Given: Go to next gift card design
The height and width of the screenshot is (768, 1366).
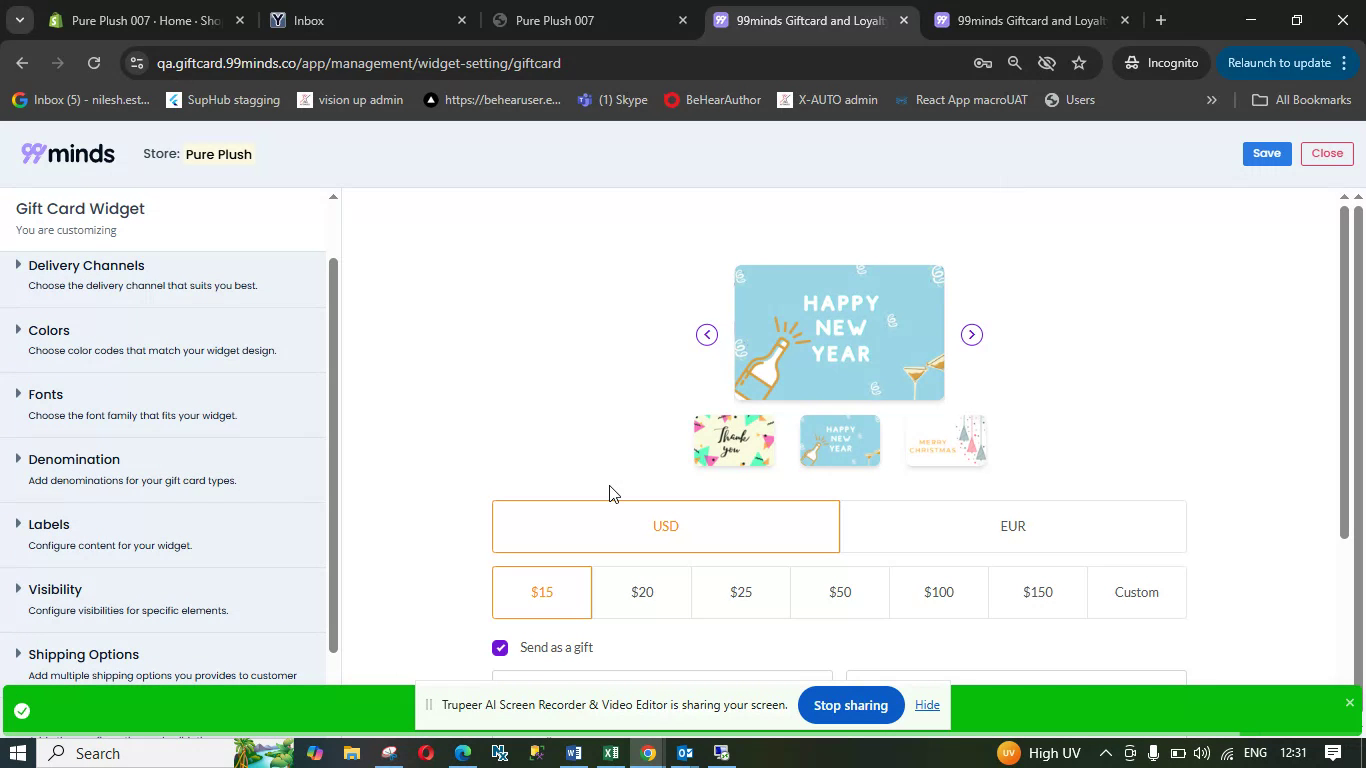Looking at the screenshot, I should pos(972,335).
